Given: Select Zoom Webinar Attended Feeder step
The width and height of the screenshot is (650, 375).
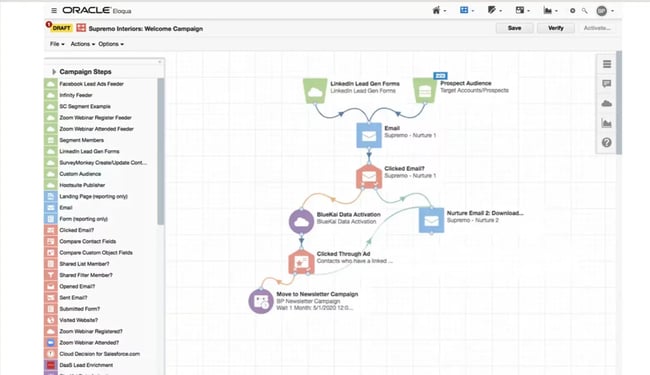Looking at the screenshot, I should pyautogui.click(x=100, y=129).
